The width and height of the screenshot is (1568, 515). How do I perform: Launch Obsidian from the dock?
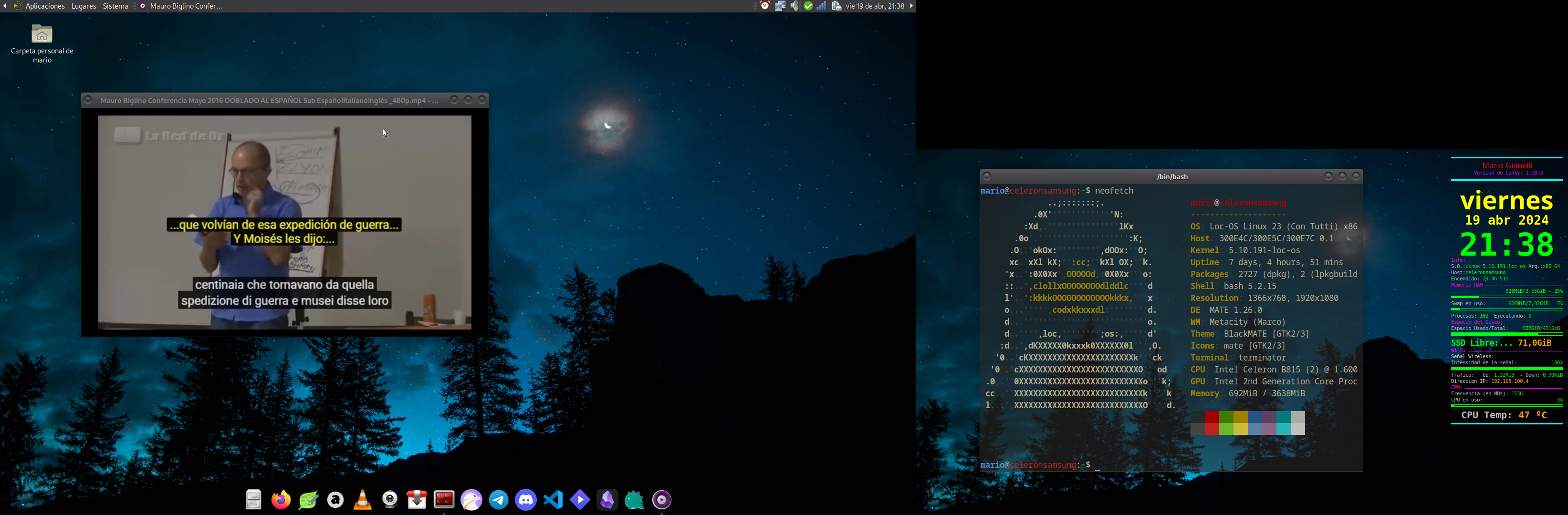pos(607,500)
